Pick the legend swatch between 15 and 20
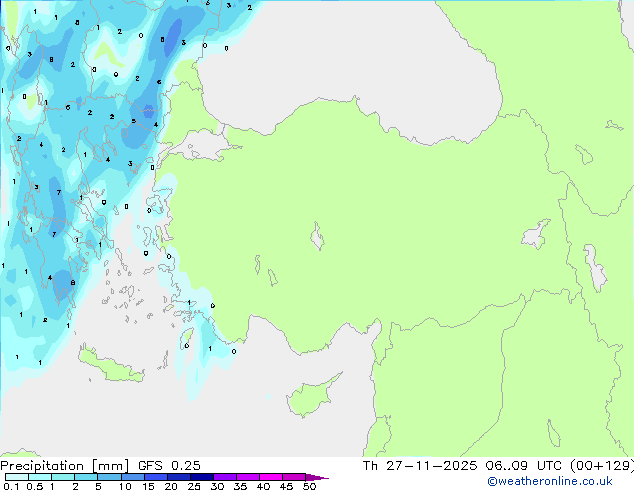 click(156, 477)
